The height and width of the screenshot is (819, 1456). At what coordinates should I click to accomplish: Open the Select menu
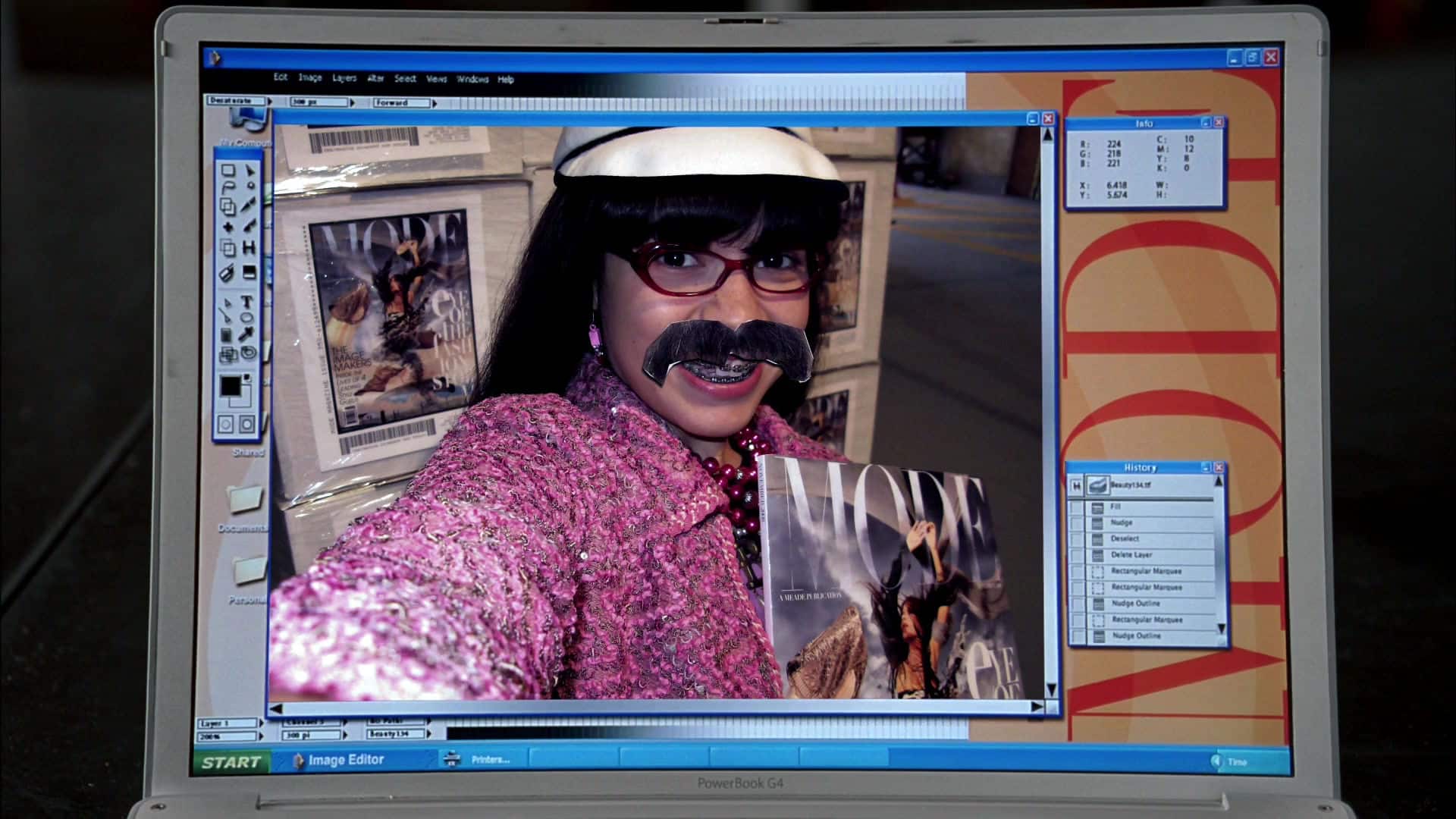tap(405, 79)
